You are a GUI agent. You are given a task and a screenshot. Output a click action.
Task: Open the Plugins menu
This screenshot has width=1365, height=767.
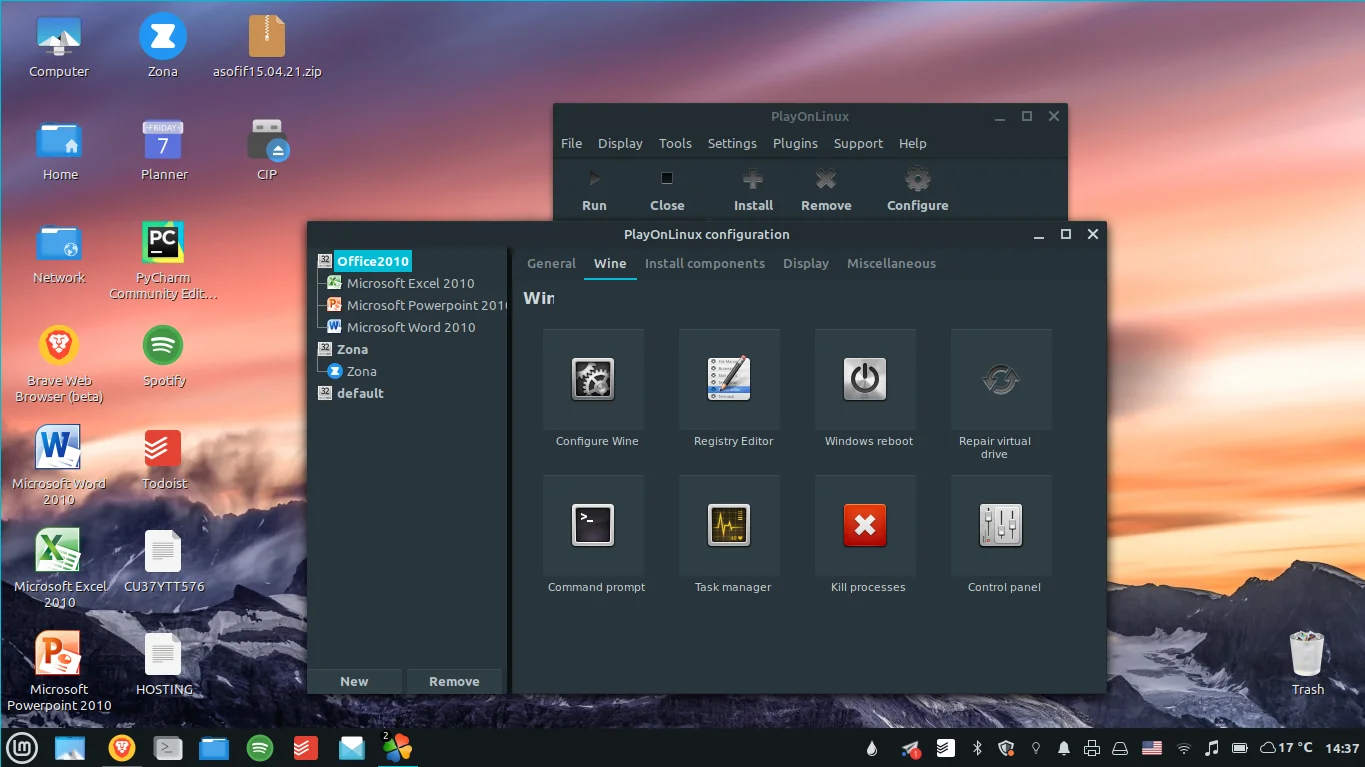pyautogui.click(x=795, y=144)
